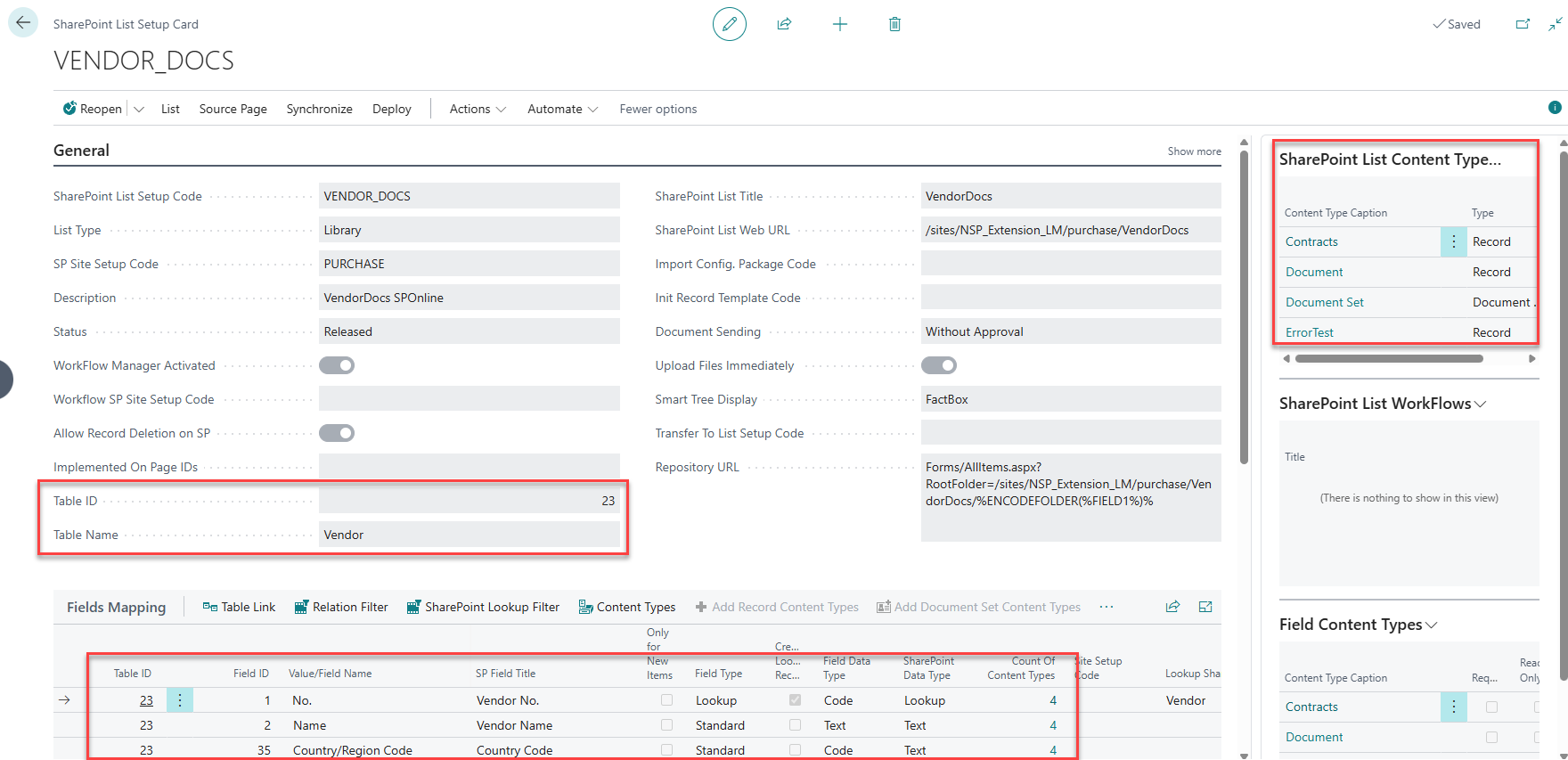Toggle WorkFlow Manager Activated switch
Screen dimensions: 1568x760
pyautogui.click(x=337, y=365)
